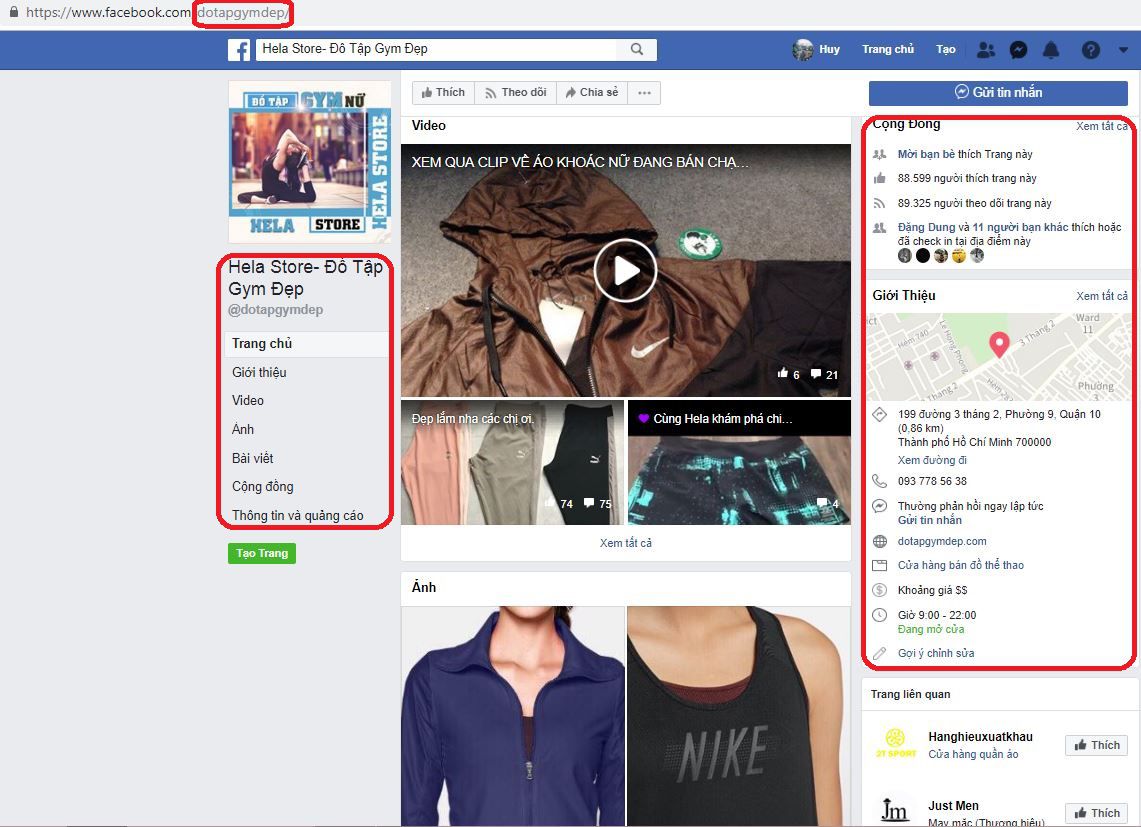Click the '88.599 người thích trang này' text
The image size is (1141, 827).
(967, 178)
